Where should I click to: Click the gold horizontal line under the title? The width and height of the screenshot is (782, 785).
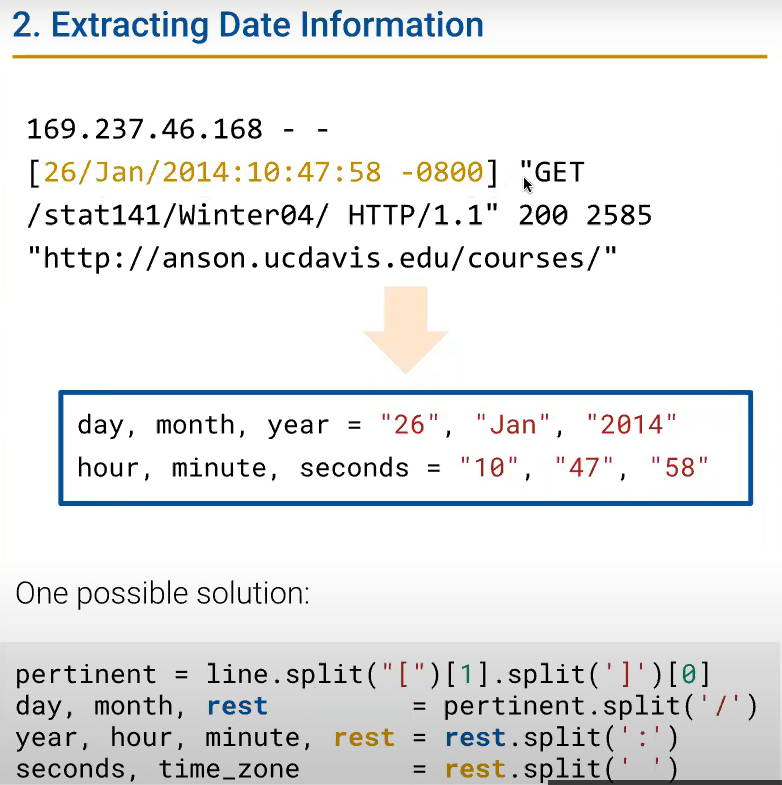coord(390,57)
